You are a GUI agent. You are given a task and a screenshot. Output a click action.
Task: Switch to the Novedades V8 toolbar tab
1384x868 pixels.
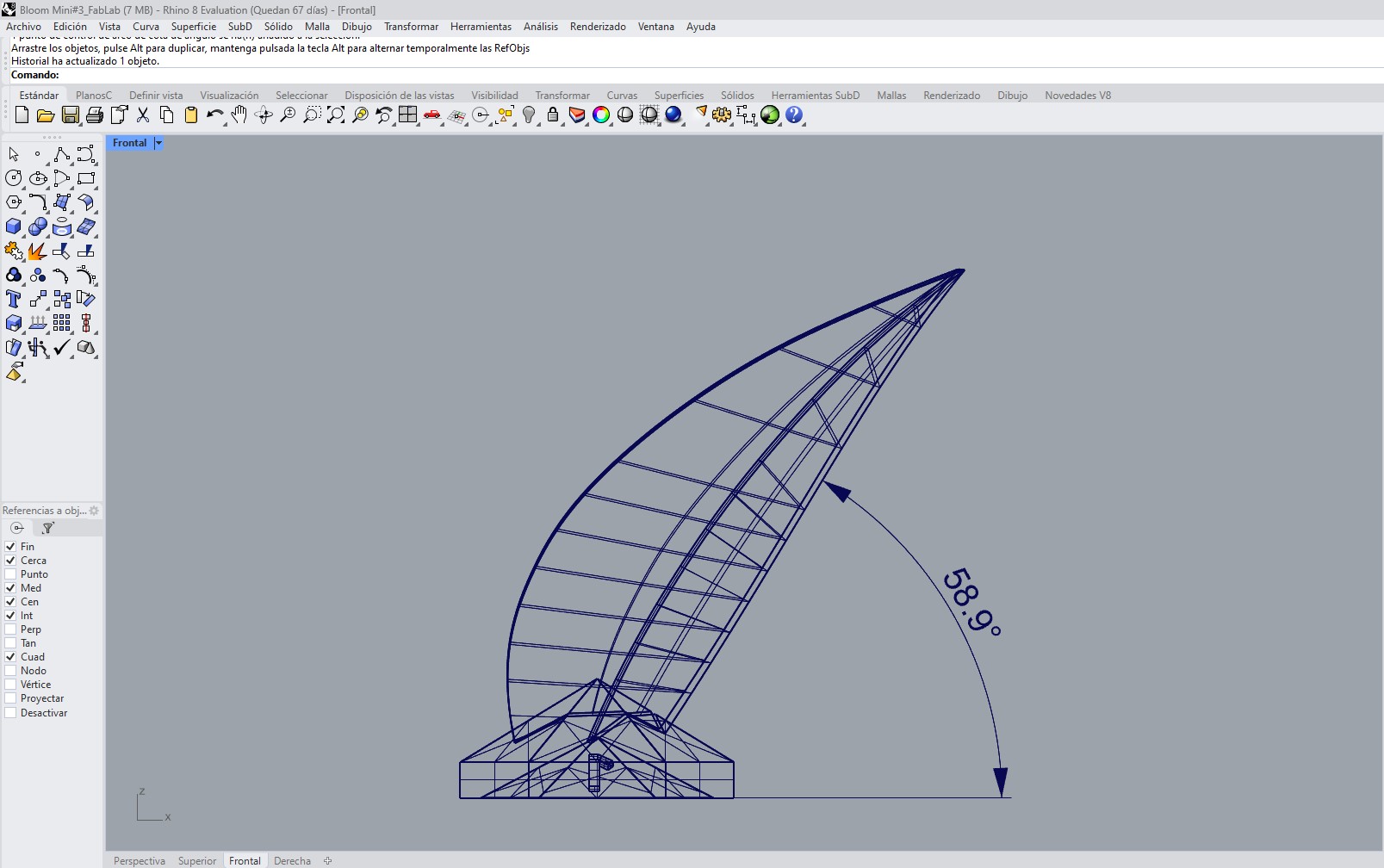coord(1077,96)
